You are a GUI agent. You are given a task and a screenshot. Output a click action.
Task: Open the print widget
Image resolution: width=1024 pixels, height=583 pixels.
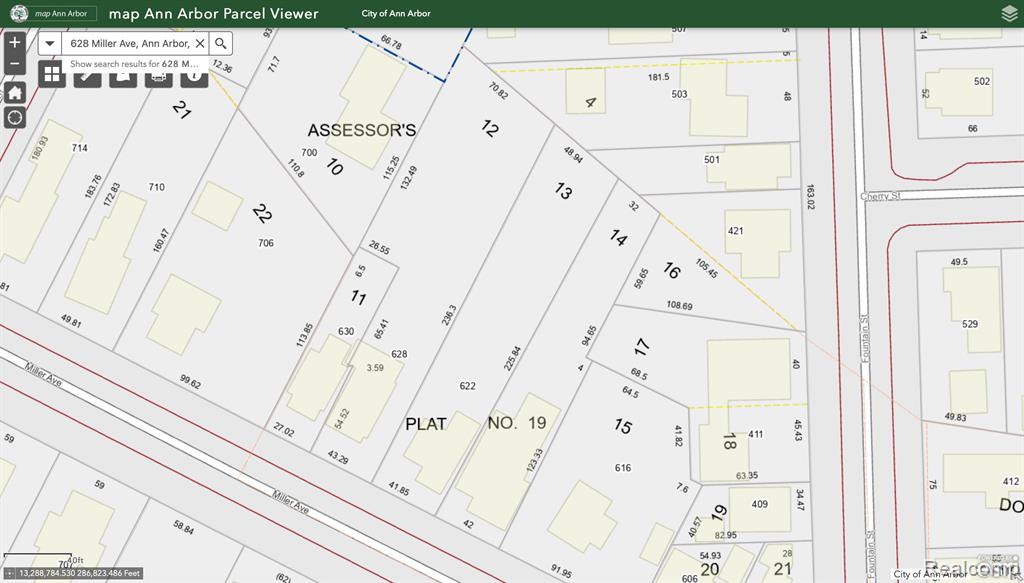(158, 78)
